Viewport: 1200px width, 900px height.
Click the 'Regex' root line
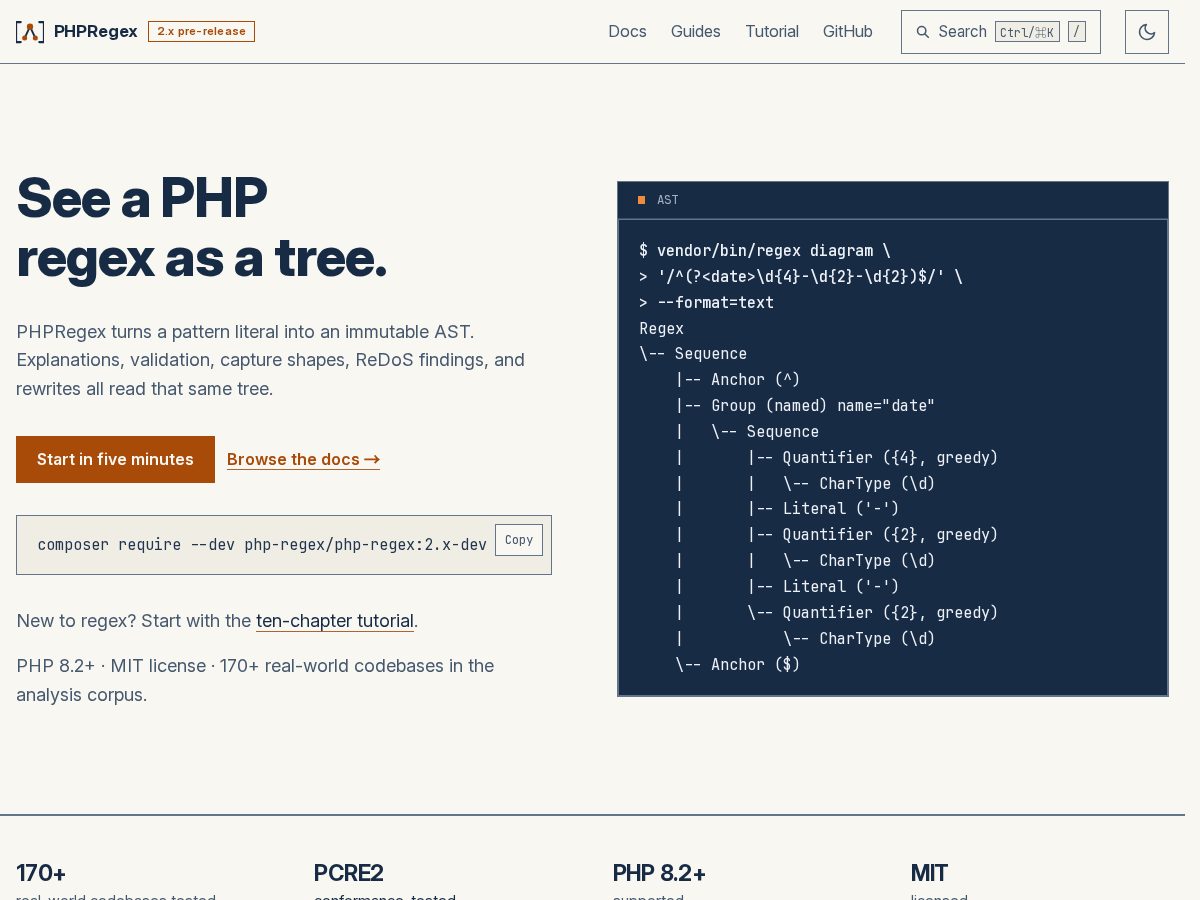[662, 328]
